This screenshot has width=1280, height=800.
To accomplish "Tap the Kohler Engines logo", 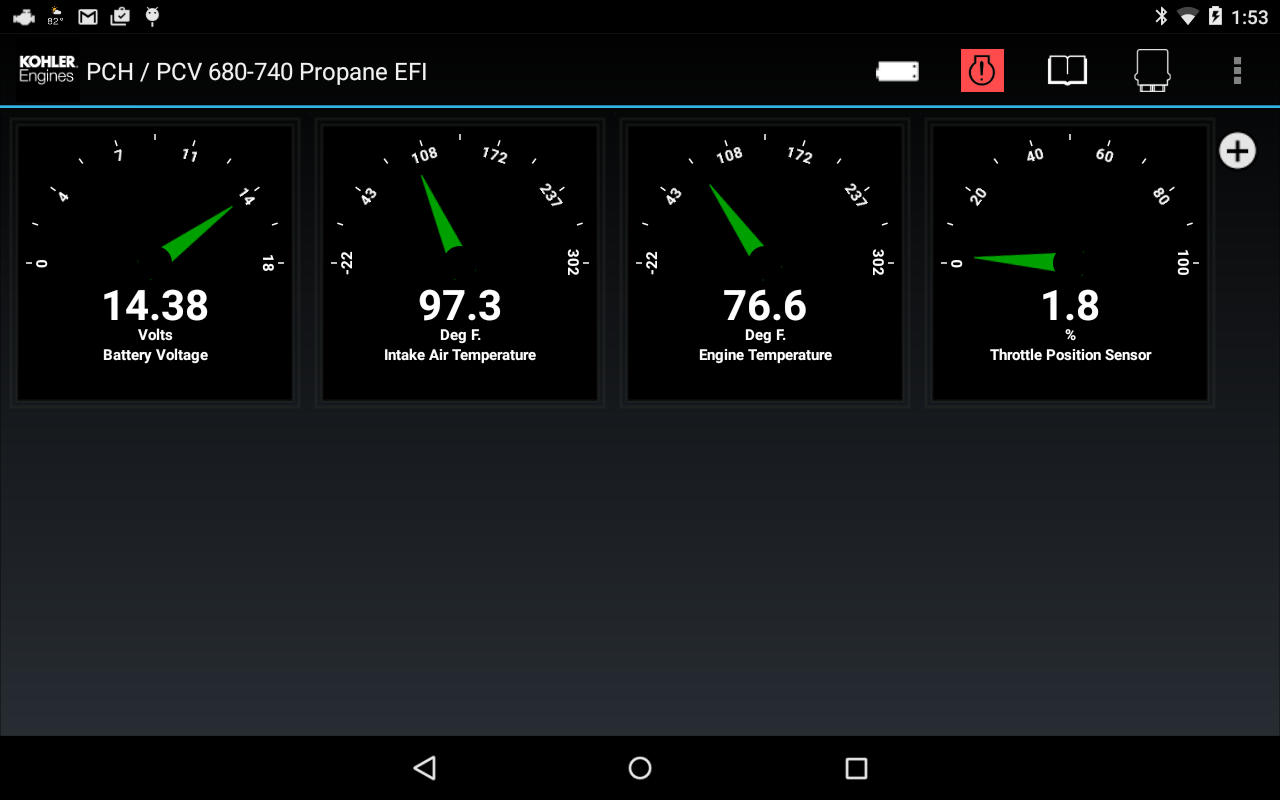I will [x=47, y=70].
